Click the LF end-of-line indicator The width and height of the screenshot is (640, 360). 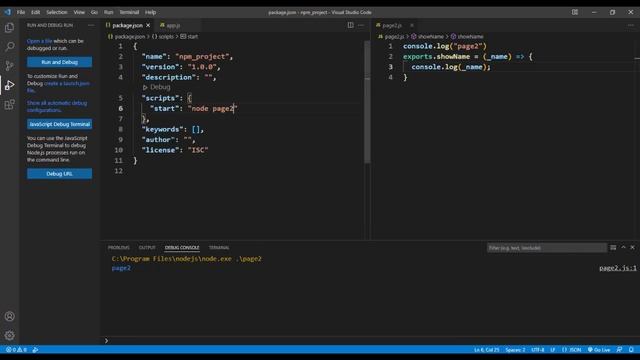click(x=553, y=350)
